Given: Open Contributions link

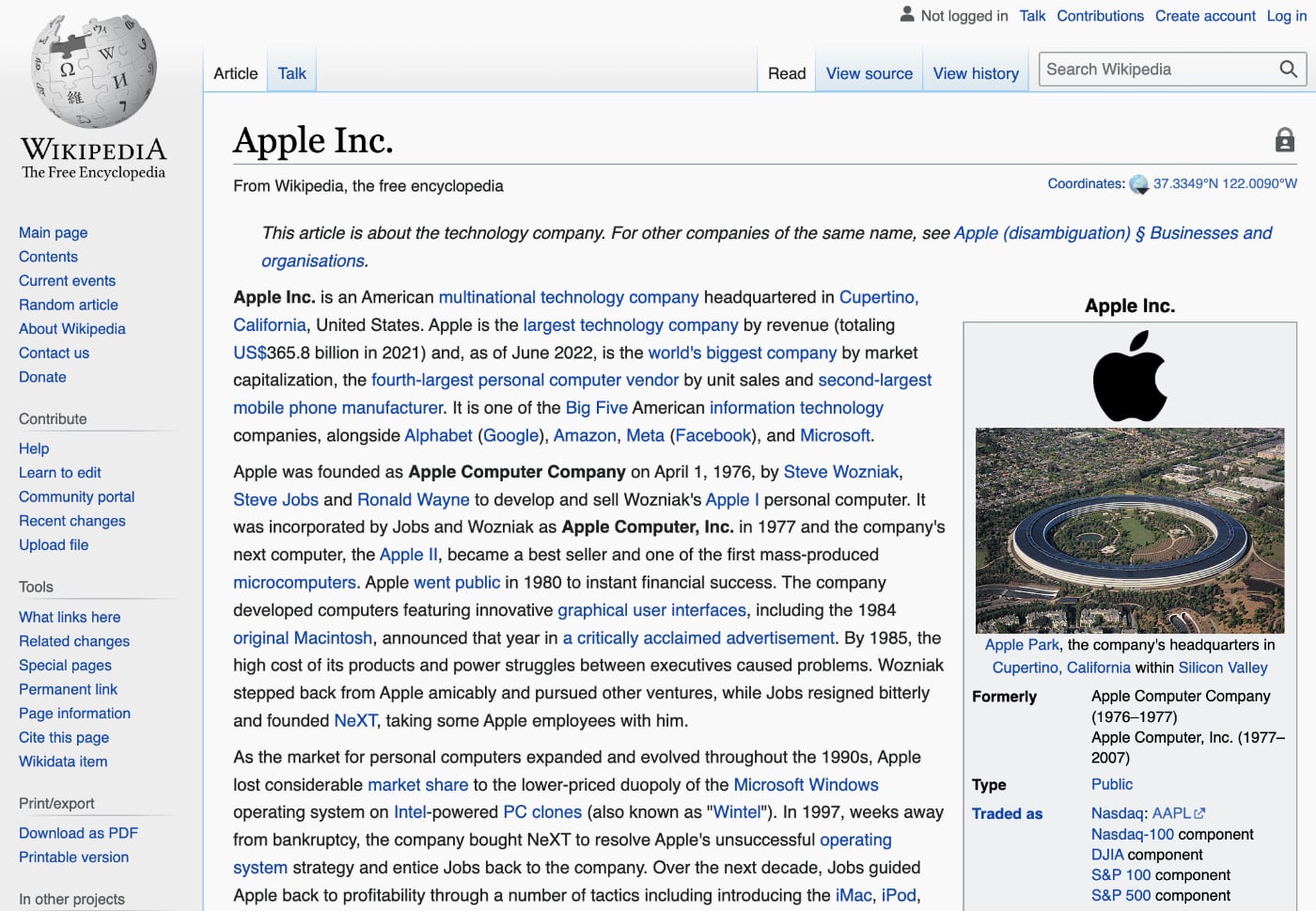Looking at the screenshot, I should (x=1100, y=16).
